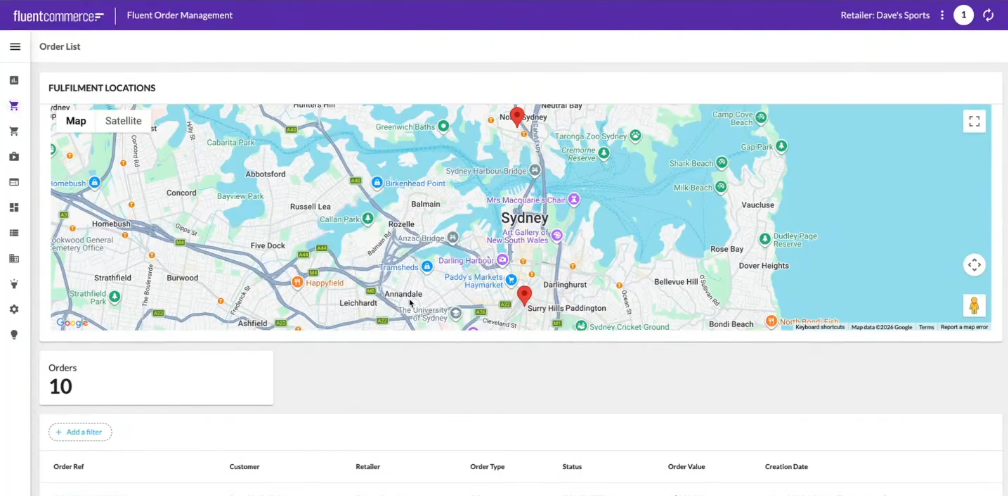Open Keyboard shortcuts link on the map

click(820, 327)
